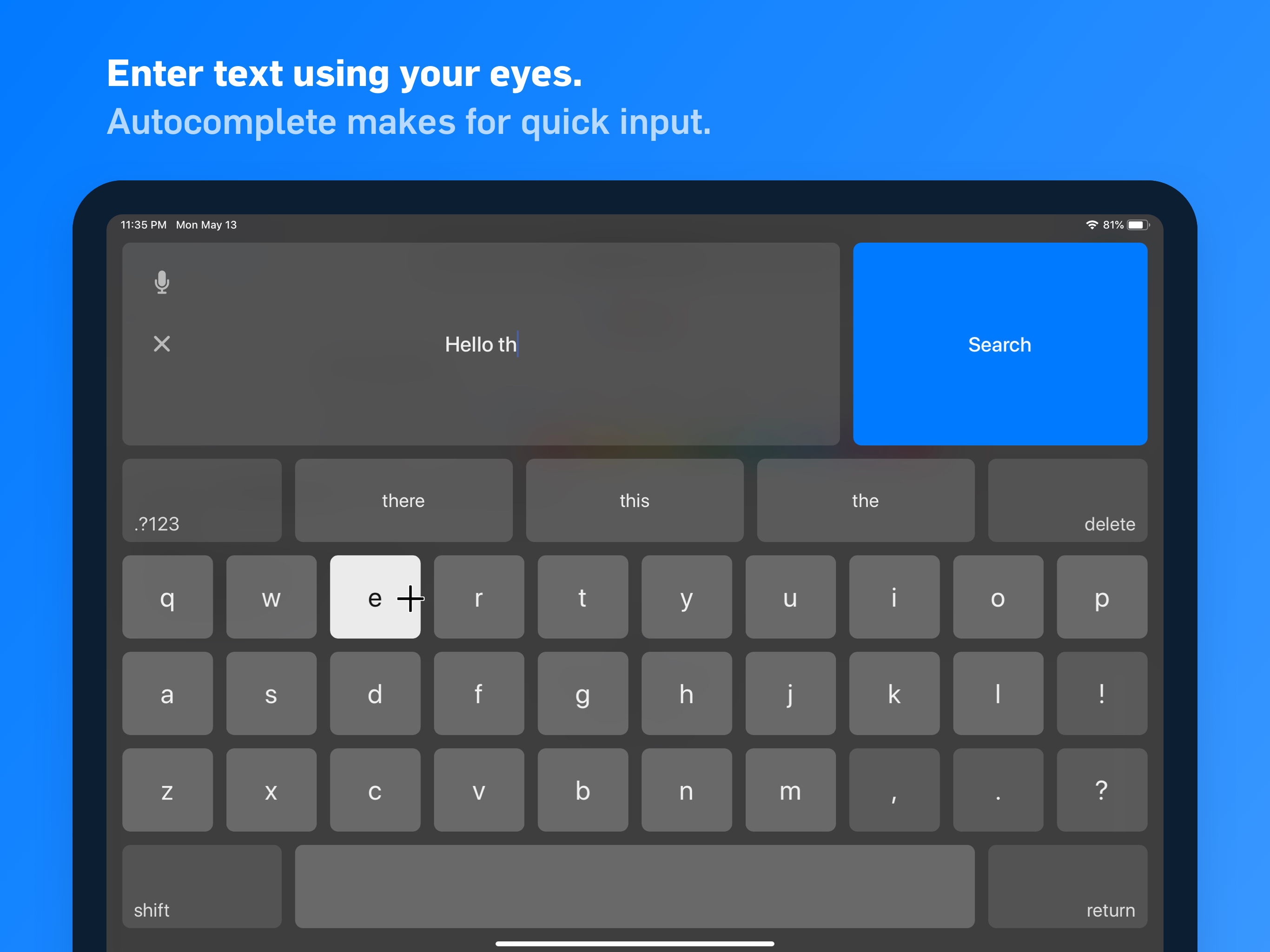This screenshot has width=1270, height=952.
Task: Tap the g key
Action: coord(583,693)
